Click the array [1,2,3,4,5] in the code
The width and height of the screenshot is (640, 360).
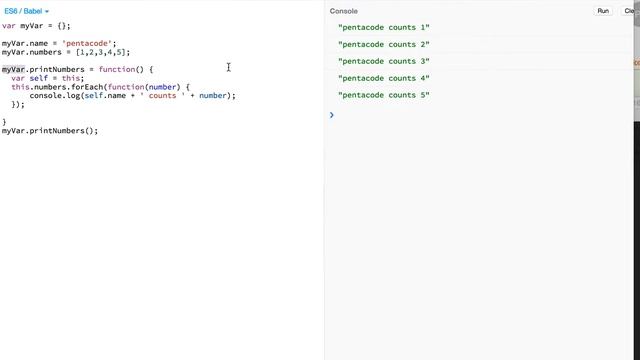101,52
